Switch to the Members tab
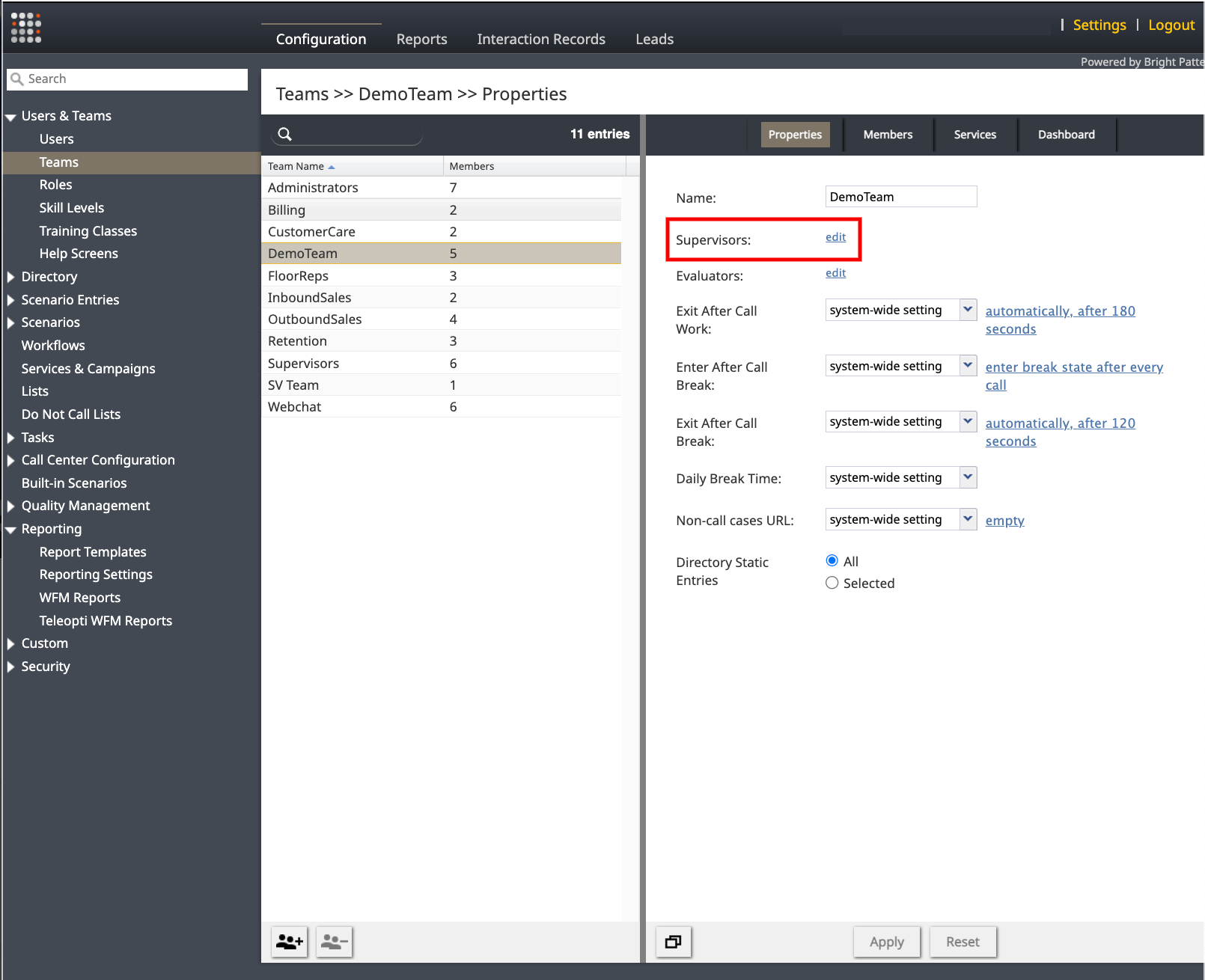The image size is (1205, 980). 888,135
